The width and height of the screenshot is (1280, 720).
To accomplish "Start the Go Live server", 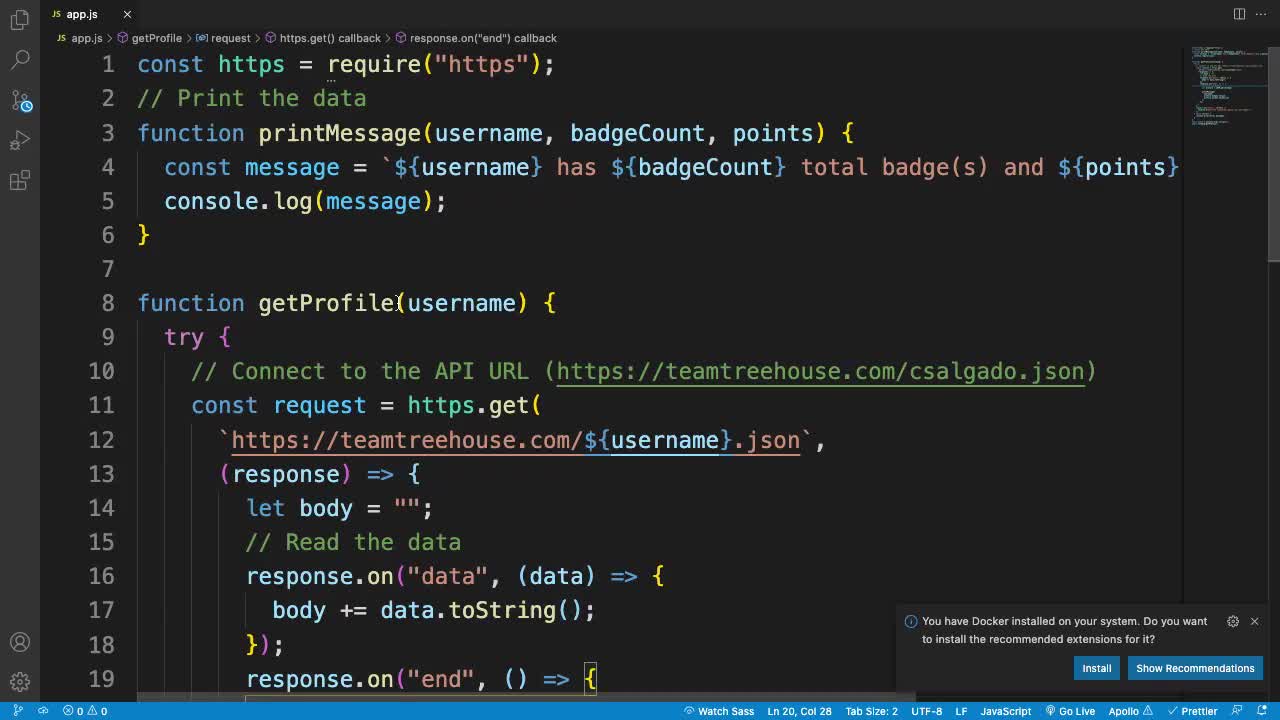I will [x=1070, y=711].
